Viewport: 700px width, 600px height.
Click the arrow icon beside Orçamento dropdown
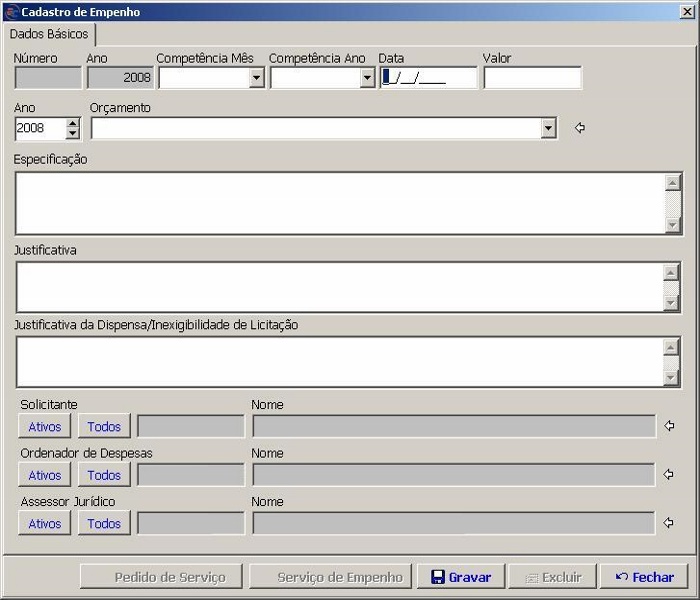[579, 128]
